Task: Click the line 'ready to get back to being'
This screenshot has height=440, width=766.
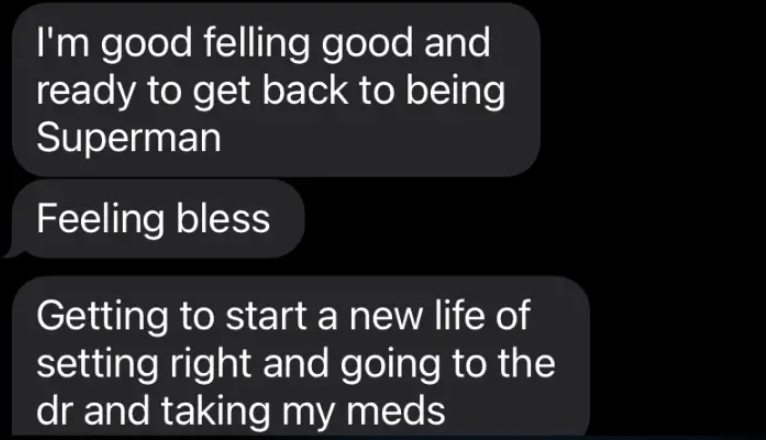Action: [271, 93]
